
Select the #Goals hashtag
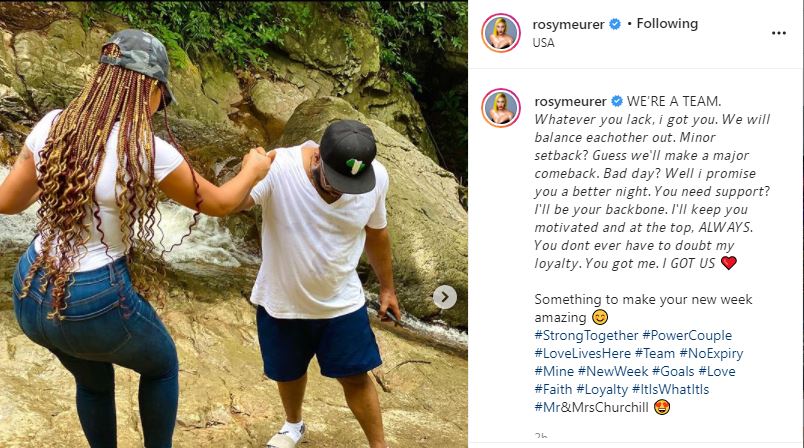click(x=673, y=371)
